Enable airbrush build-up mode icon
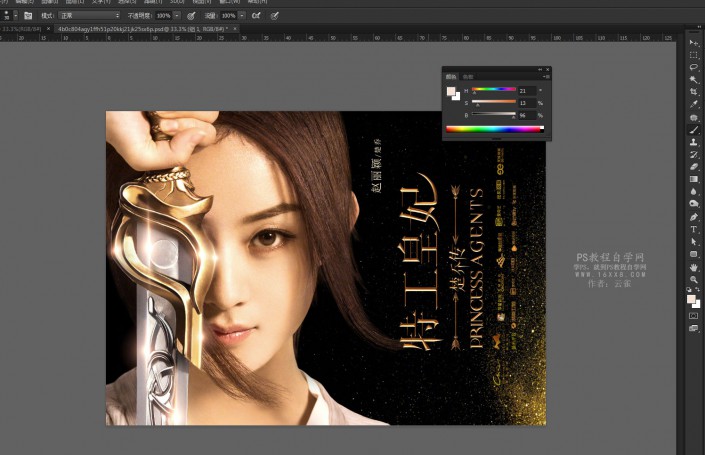Image resolution: width=705 pixels, height=455 pixels. pyautogui.click(x=256, y=16)
